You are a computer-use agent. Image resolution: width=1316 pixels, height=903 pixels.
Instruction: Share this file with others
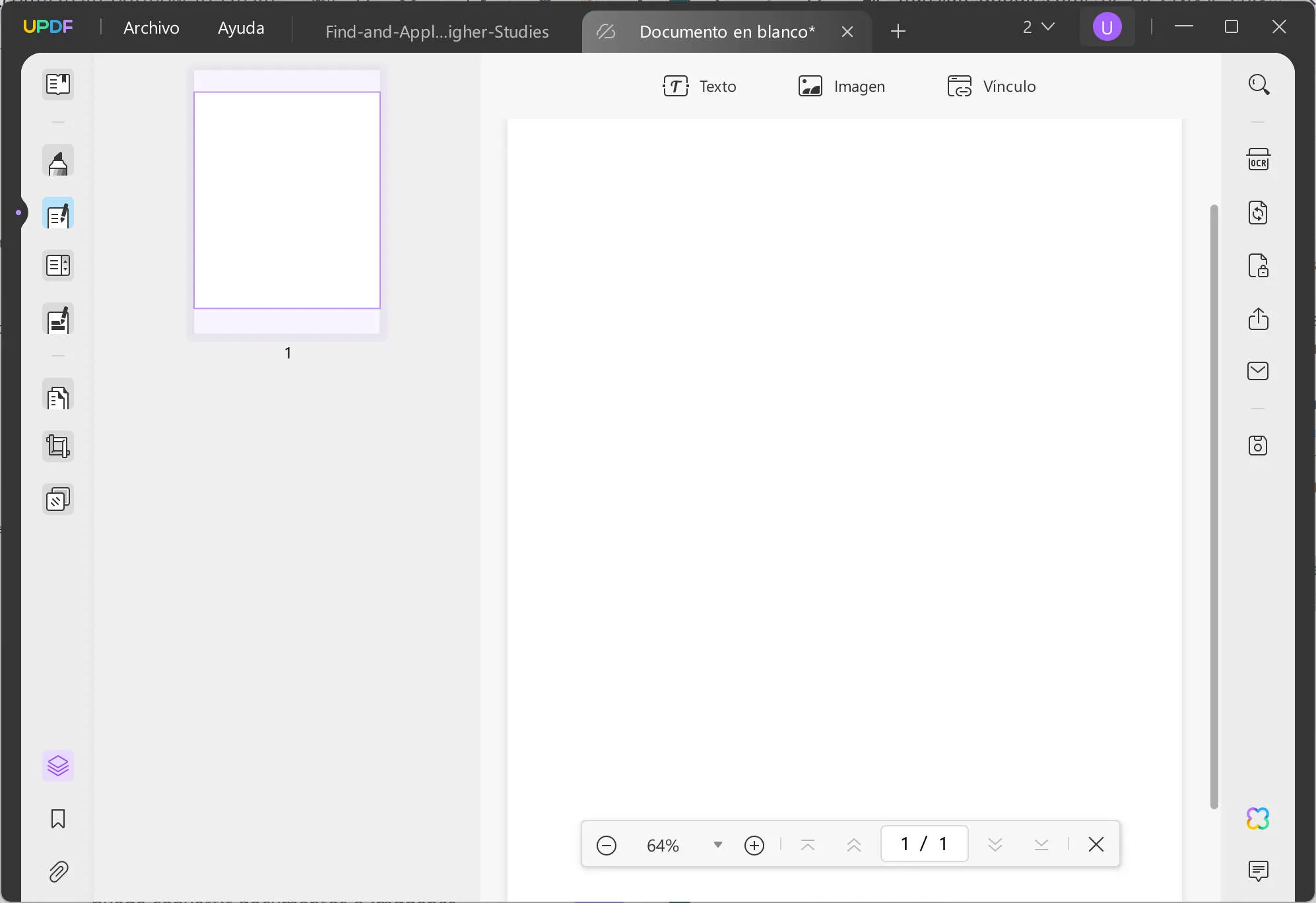point(1259,319)
